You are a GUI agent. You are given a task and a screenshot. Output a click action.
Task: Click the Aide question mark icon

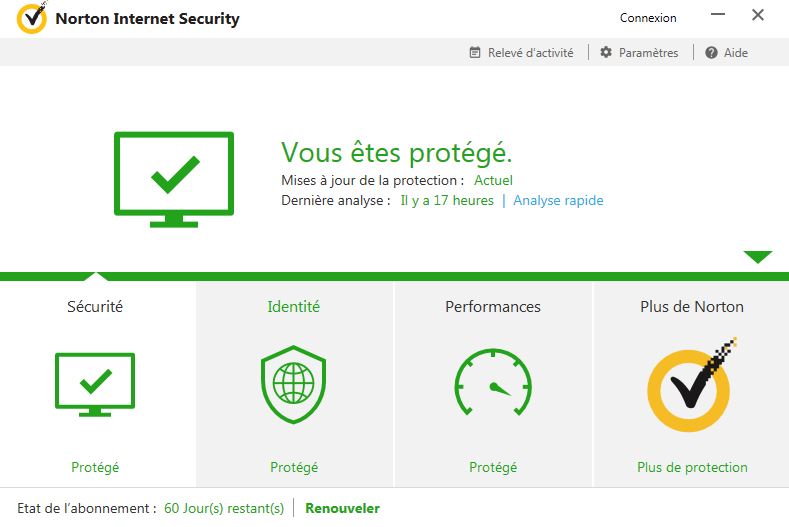(711, 52)
